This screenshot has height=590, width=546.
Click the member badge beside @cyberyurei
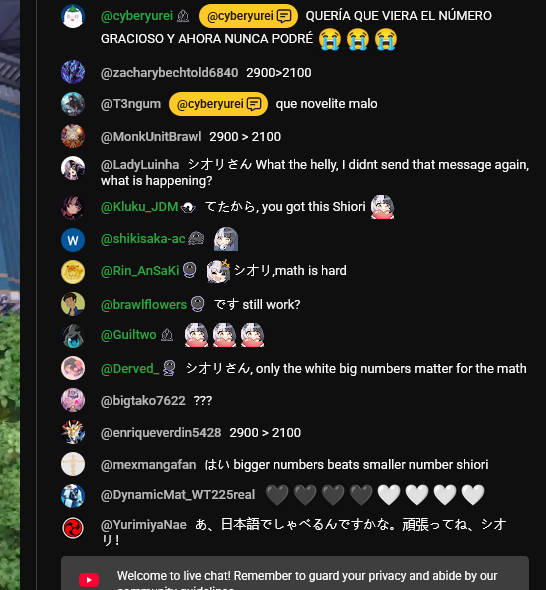(183, 16)
